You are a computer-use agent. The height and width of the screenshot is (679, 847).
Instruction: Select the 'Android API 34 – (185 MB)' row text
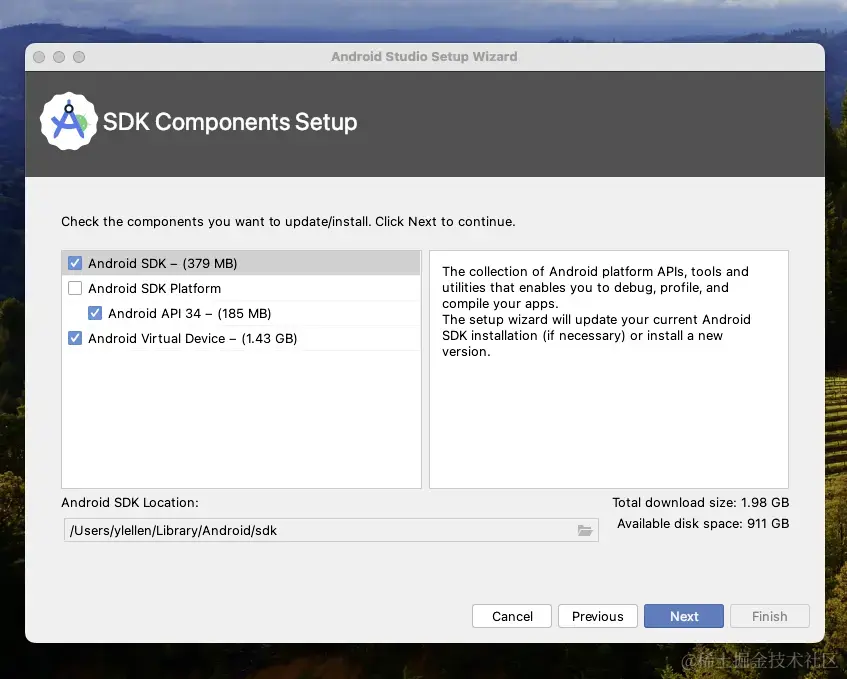[190, 313]
